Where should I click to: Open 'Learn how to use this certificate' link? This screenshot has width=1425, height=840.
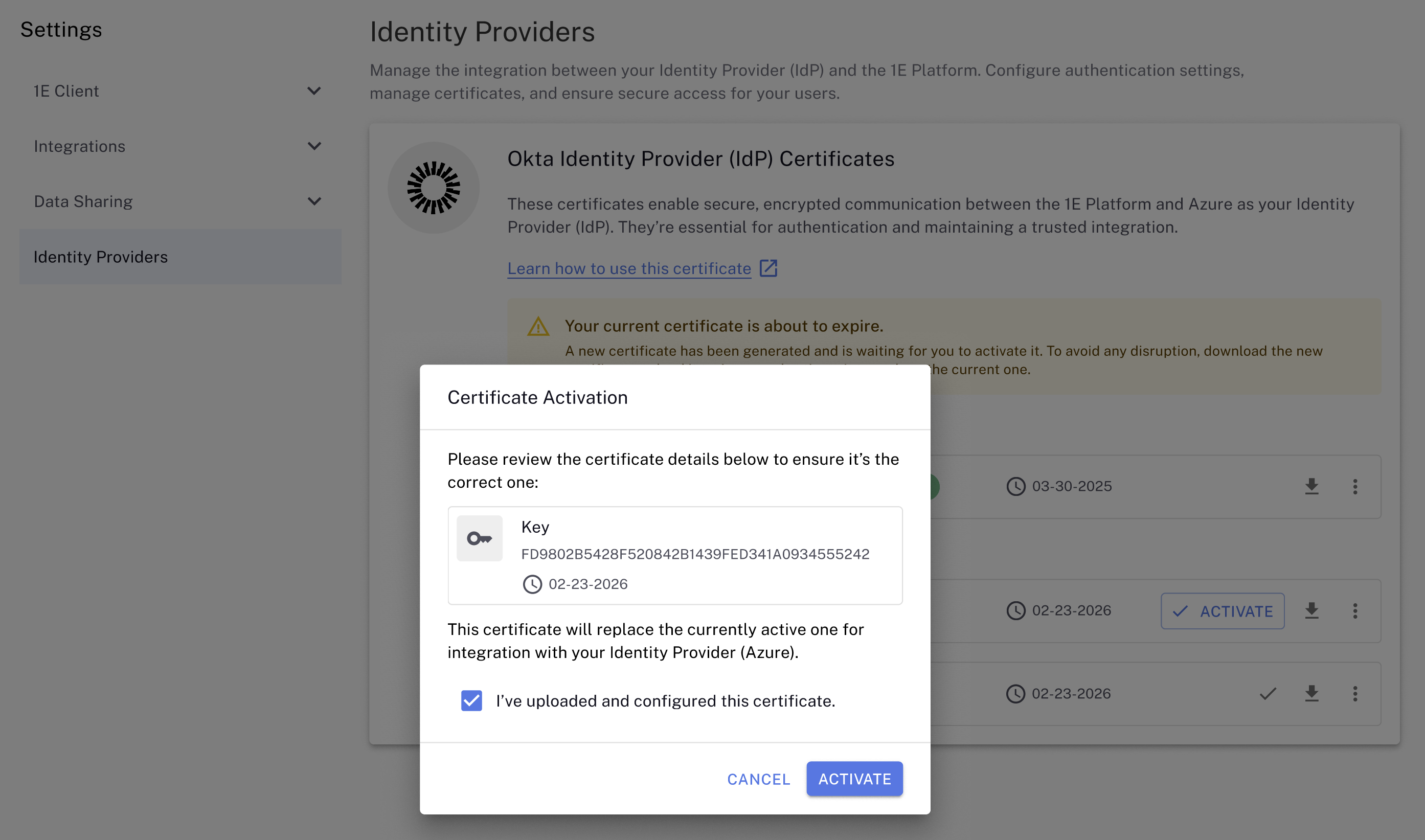point(629,268)
